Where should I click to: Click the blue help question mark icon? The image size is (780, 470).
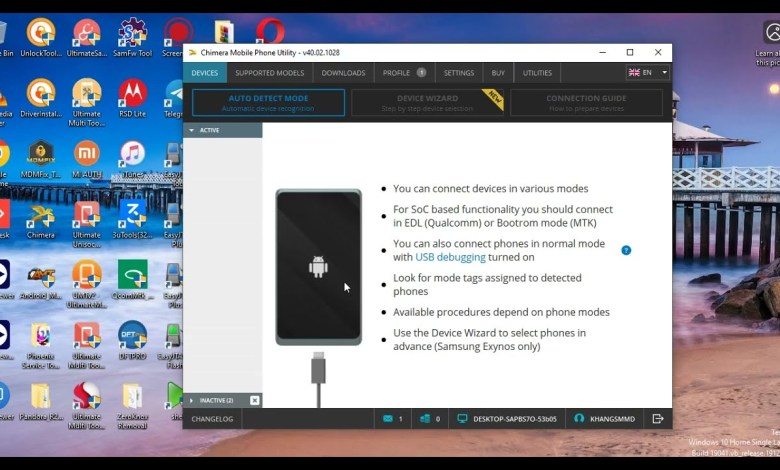(626, 250)
